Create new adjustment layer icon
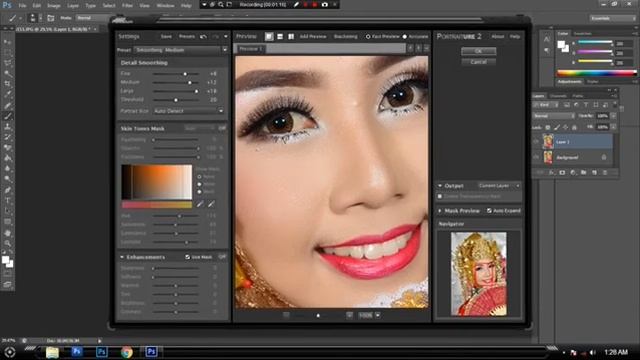Screen dimensions: 640x360 (573, 173)
